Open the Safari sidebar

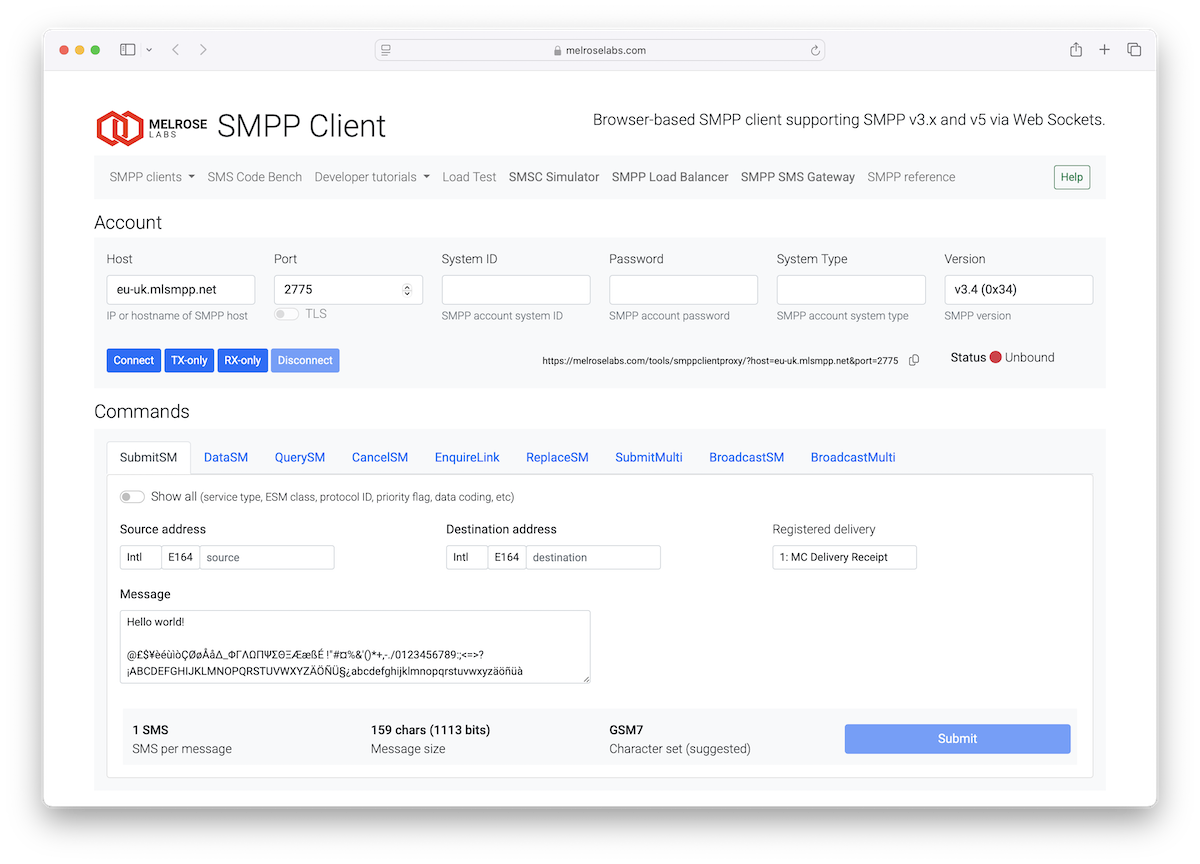[127, 48]
